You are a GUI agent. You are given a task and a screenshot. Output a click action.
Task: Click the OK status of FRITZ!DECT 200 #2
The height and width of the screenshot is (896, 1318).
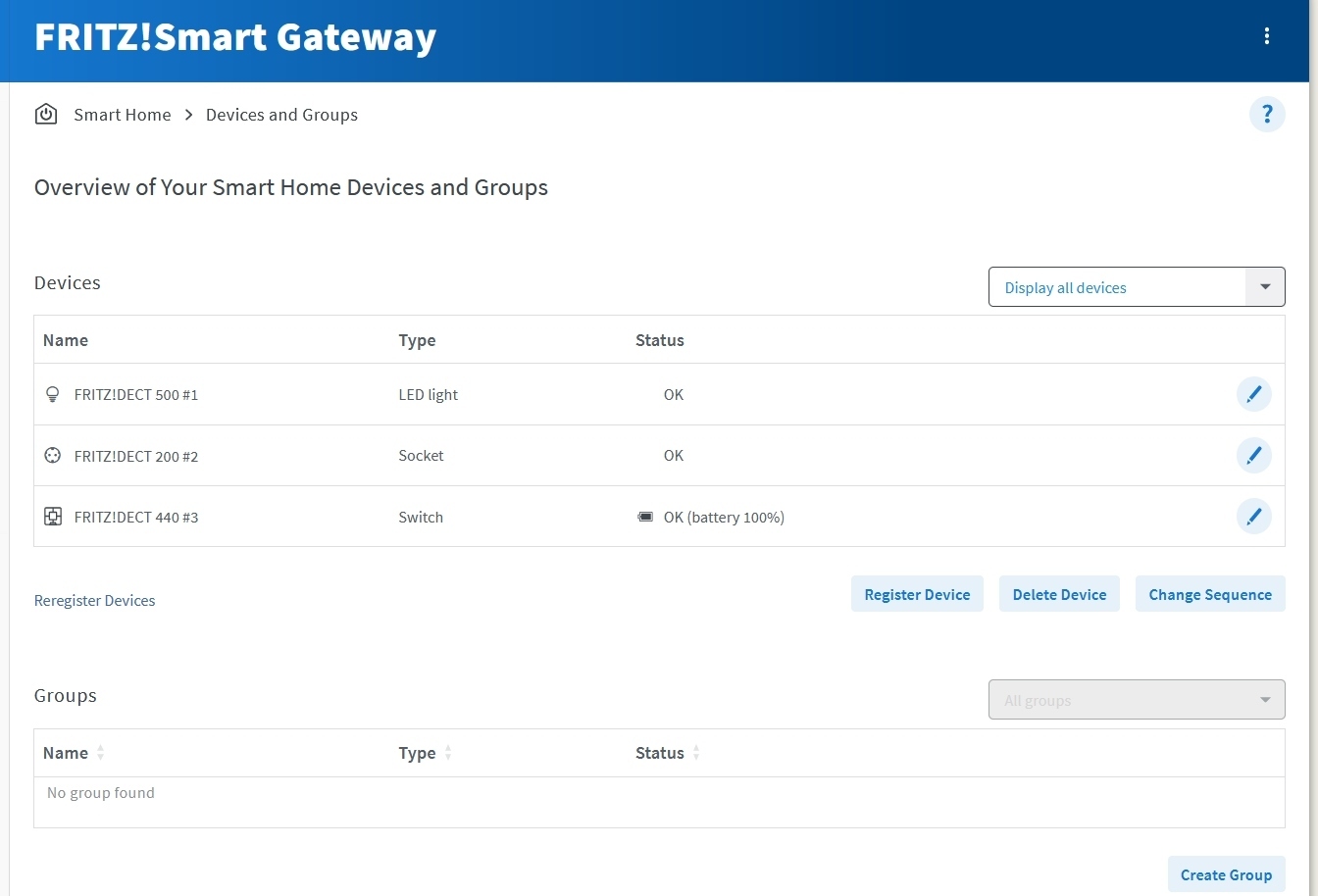[674, 455]
